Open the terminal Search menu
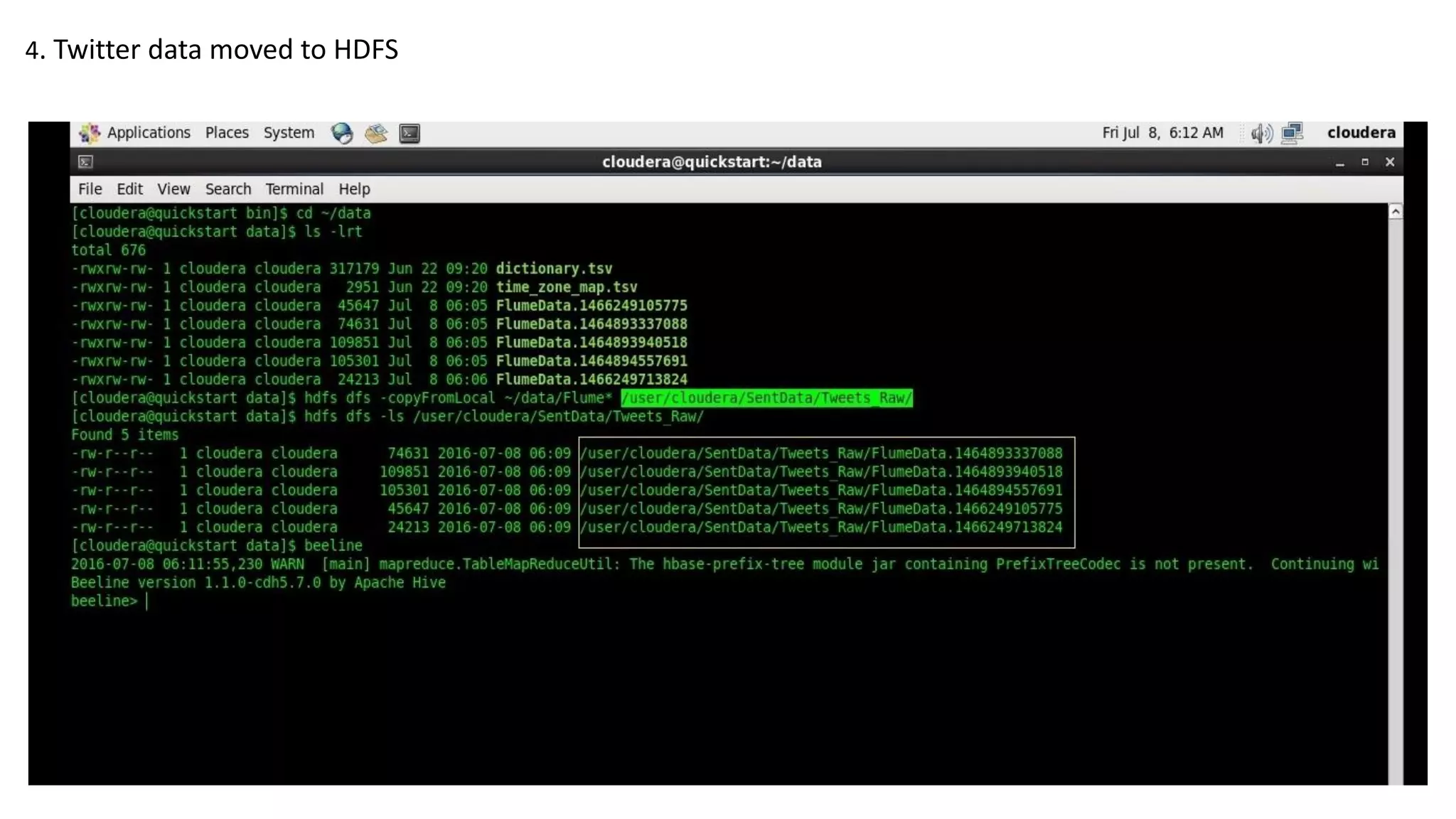 click(228, 189)
